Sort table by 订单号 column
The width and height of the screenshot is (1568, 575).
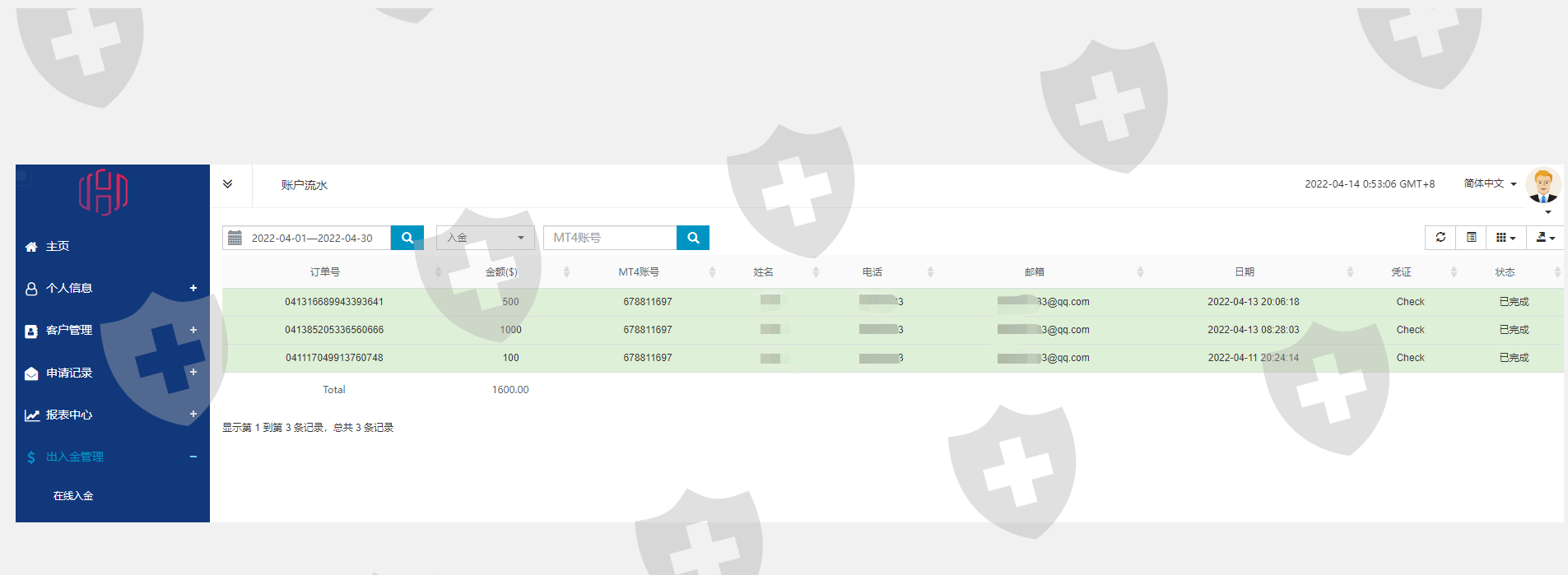pyautogui.click(x=333, y=271)
